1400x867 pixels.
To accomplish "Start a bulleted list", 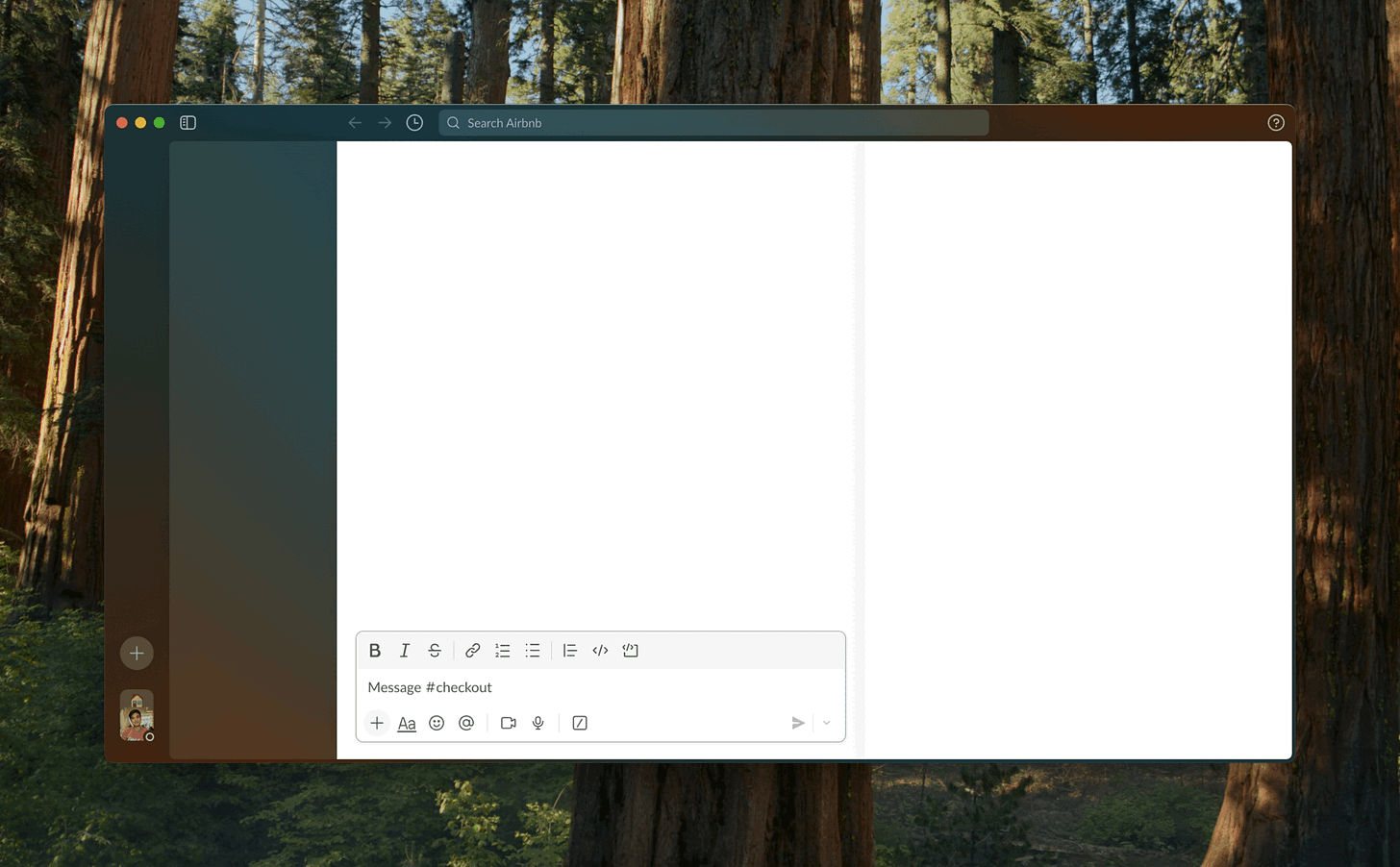I will click(x=533, y=651).
